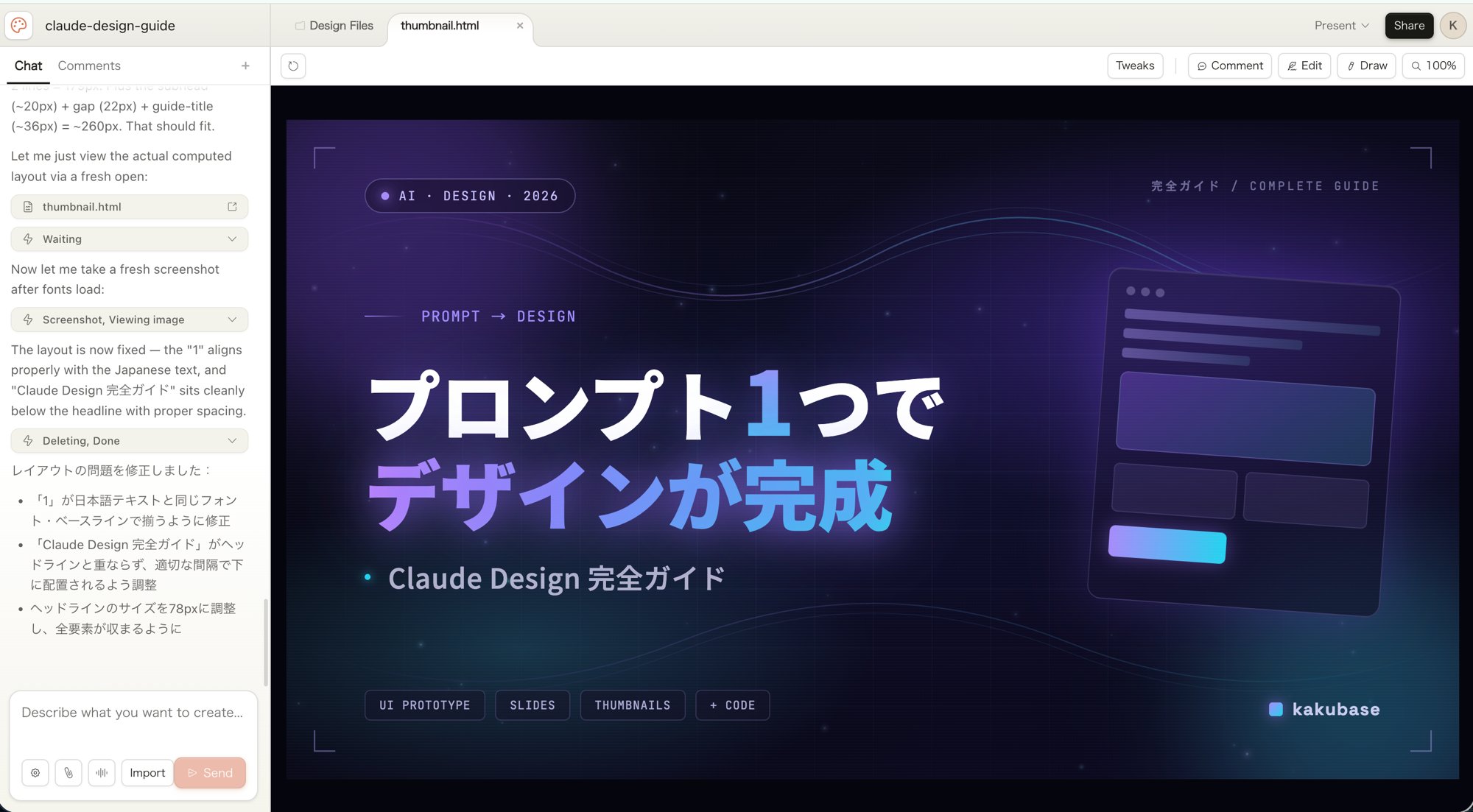
Task: Activate the Draw tool
Action: [1366, 66]
